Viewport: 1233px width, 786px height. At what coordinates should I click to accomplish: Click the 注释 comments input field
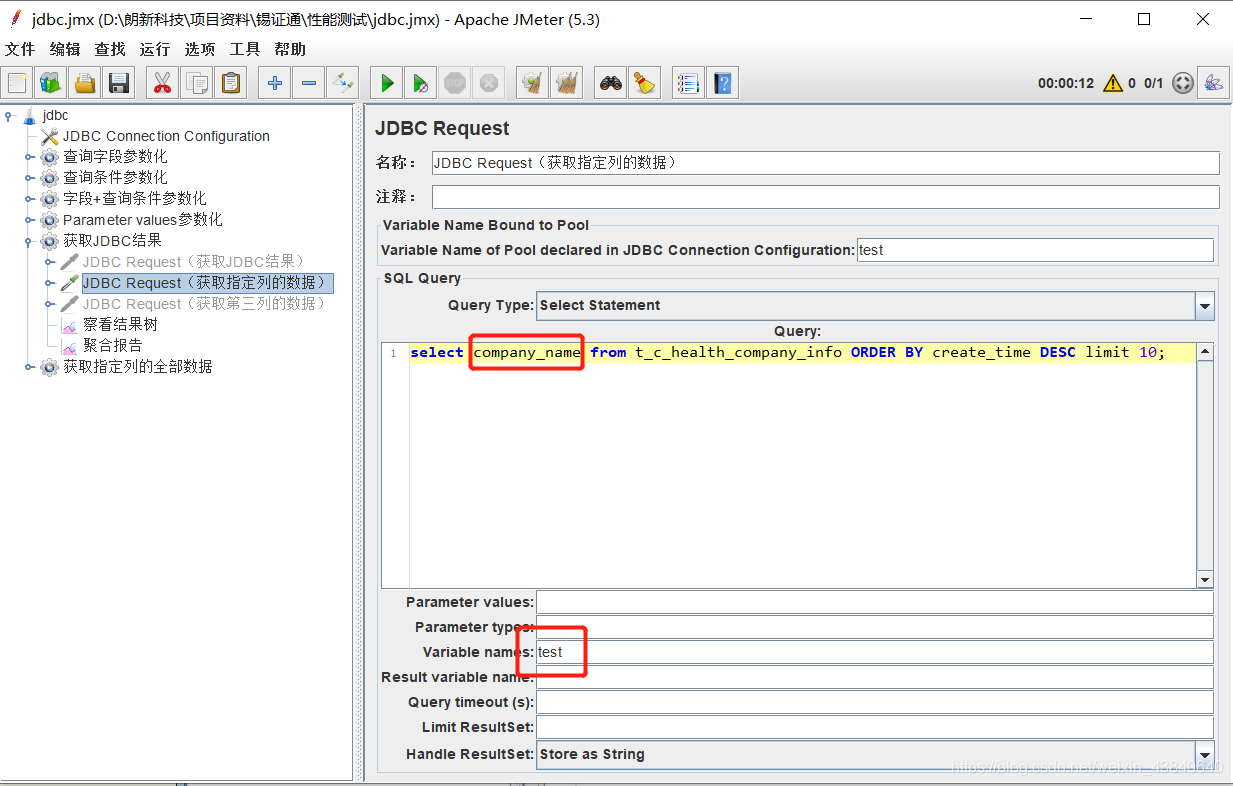point(825,197)
